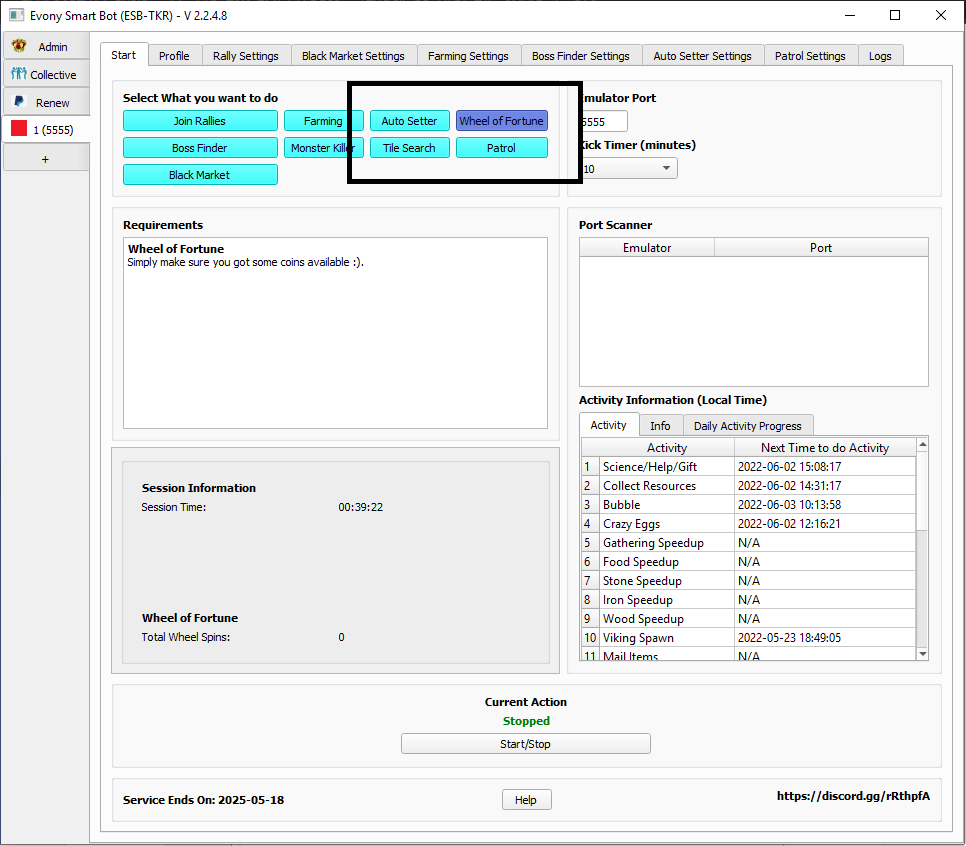Open the discord.gg invite link
This screenshot has width=966, height=846.
click(x=853, y=796)
